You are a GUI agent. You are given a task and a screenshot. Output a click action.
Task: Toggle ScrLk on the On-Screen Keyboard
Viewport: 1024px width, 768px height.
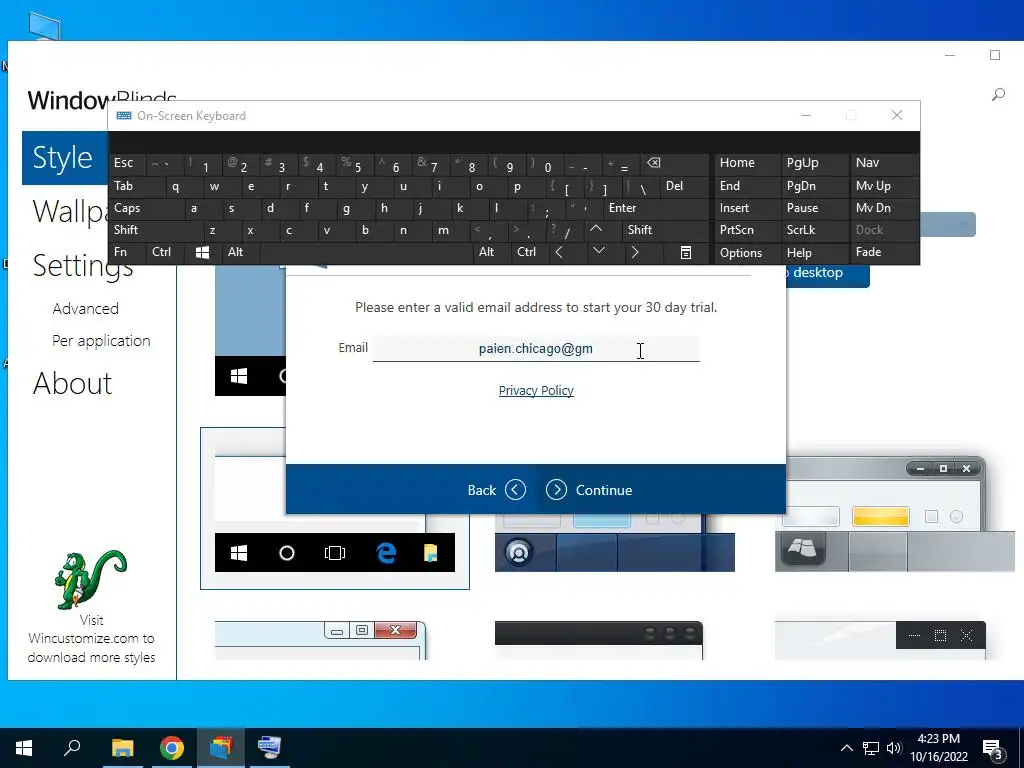[x=814, y=230]
